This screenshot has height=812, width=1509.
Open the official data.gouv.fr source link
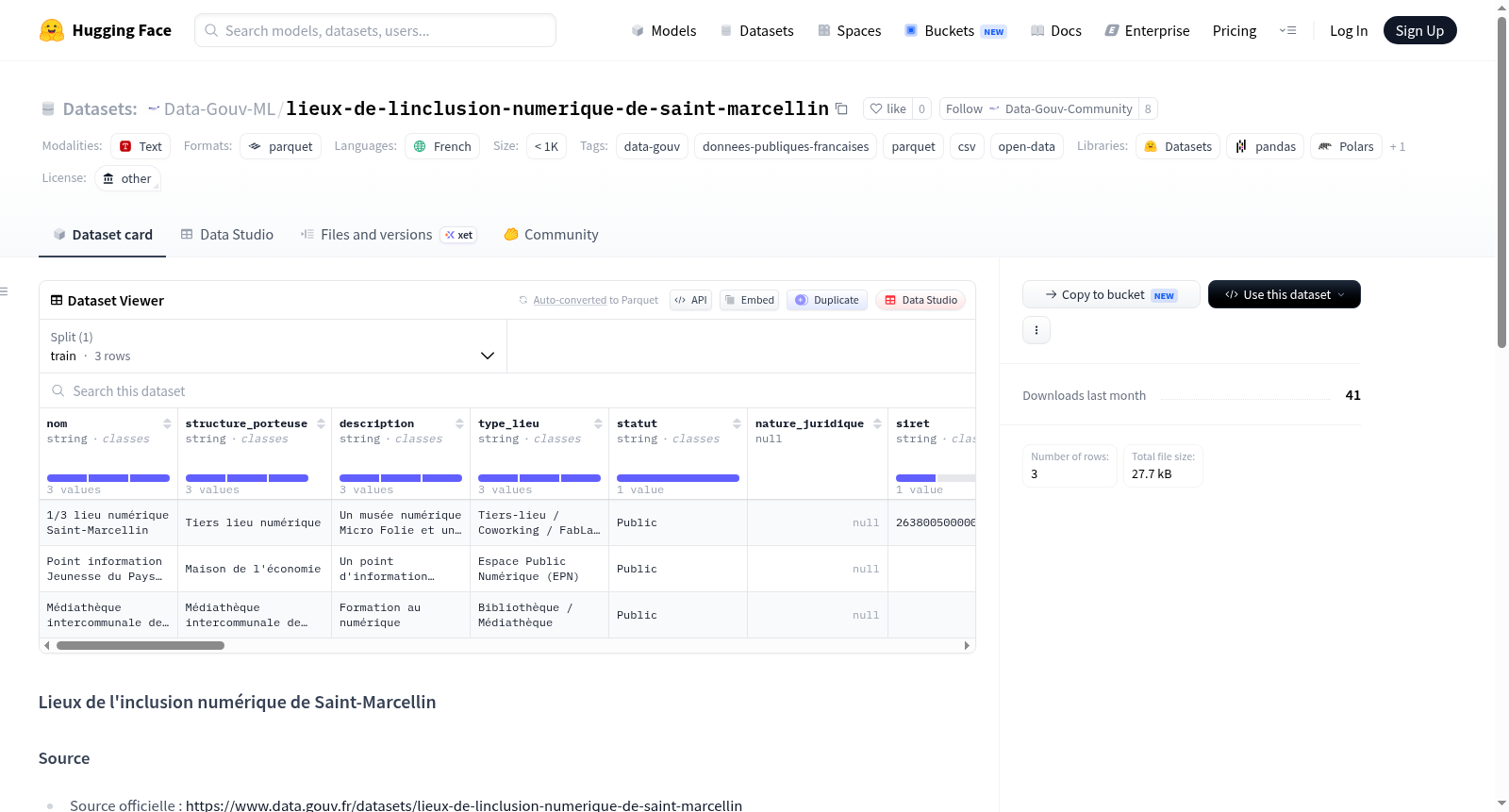click(464, 805)
